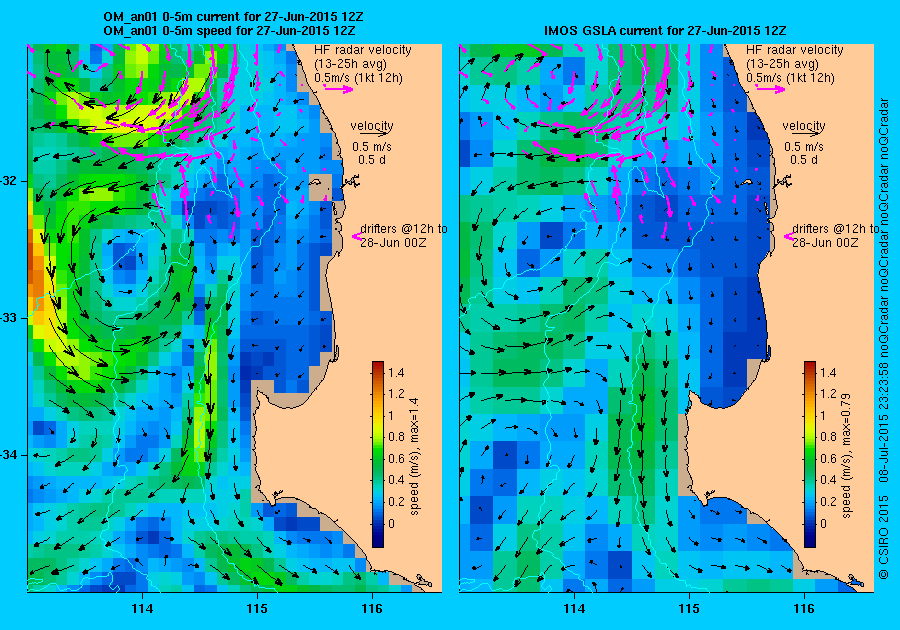Click the 'velocity' legend label in right map
The height and width of the screenshot is (630, 900).
click(804, 126)
